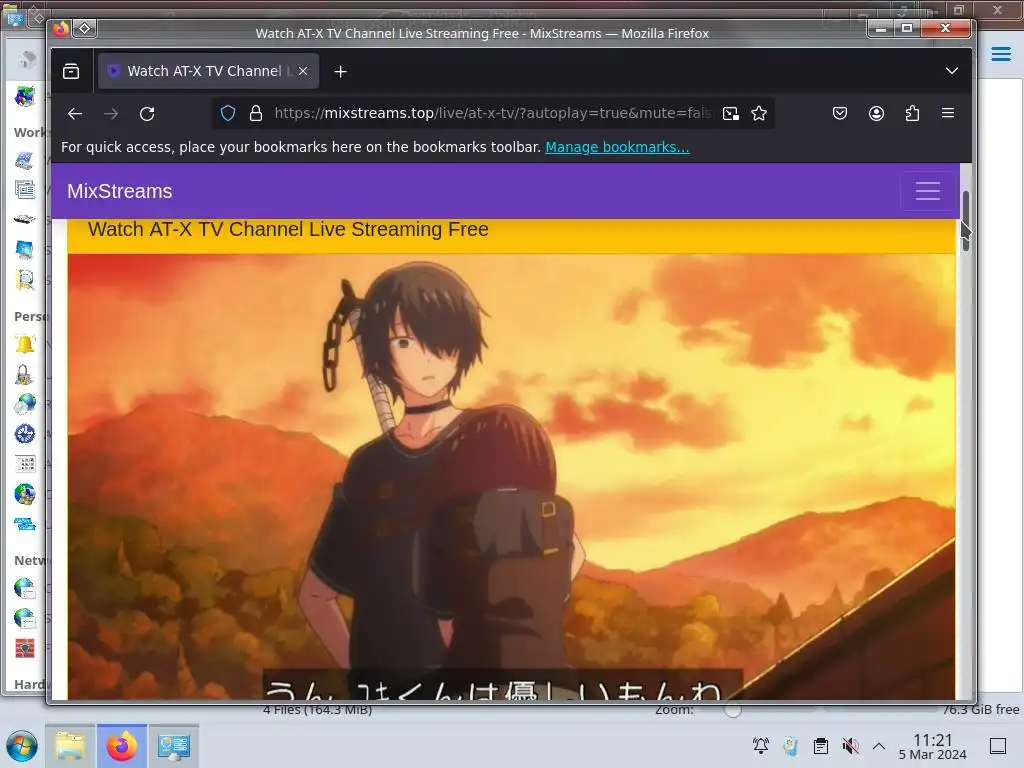Adjust the Zoom slider in background window

pyautogui.click(x=733, y=710)
